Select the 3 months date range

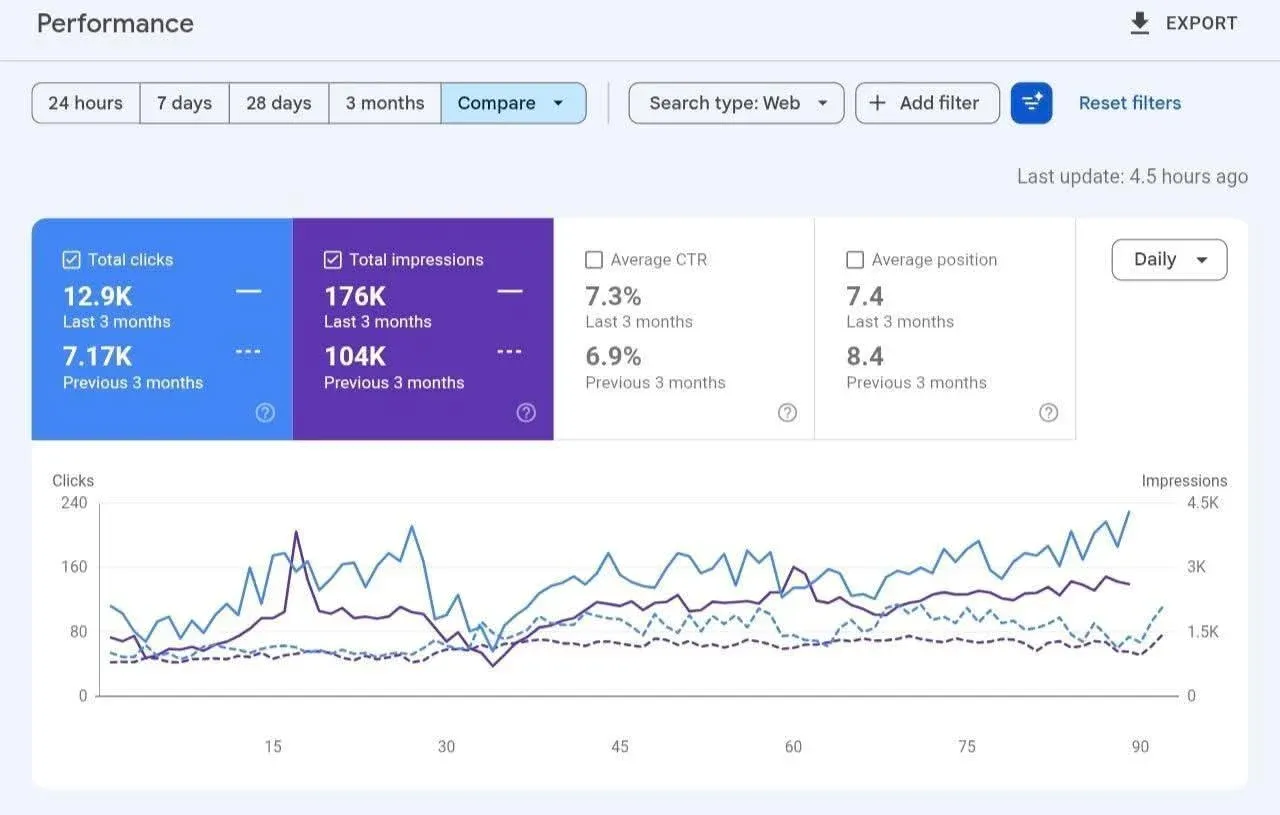(385, 103)
